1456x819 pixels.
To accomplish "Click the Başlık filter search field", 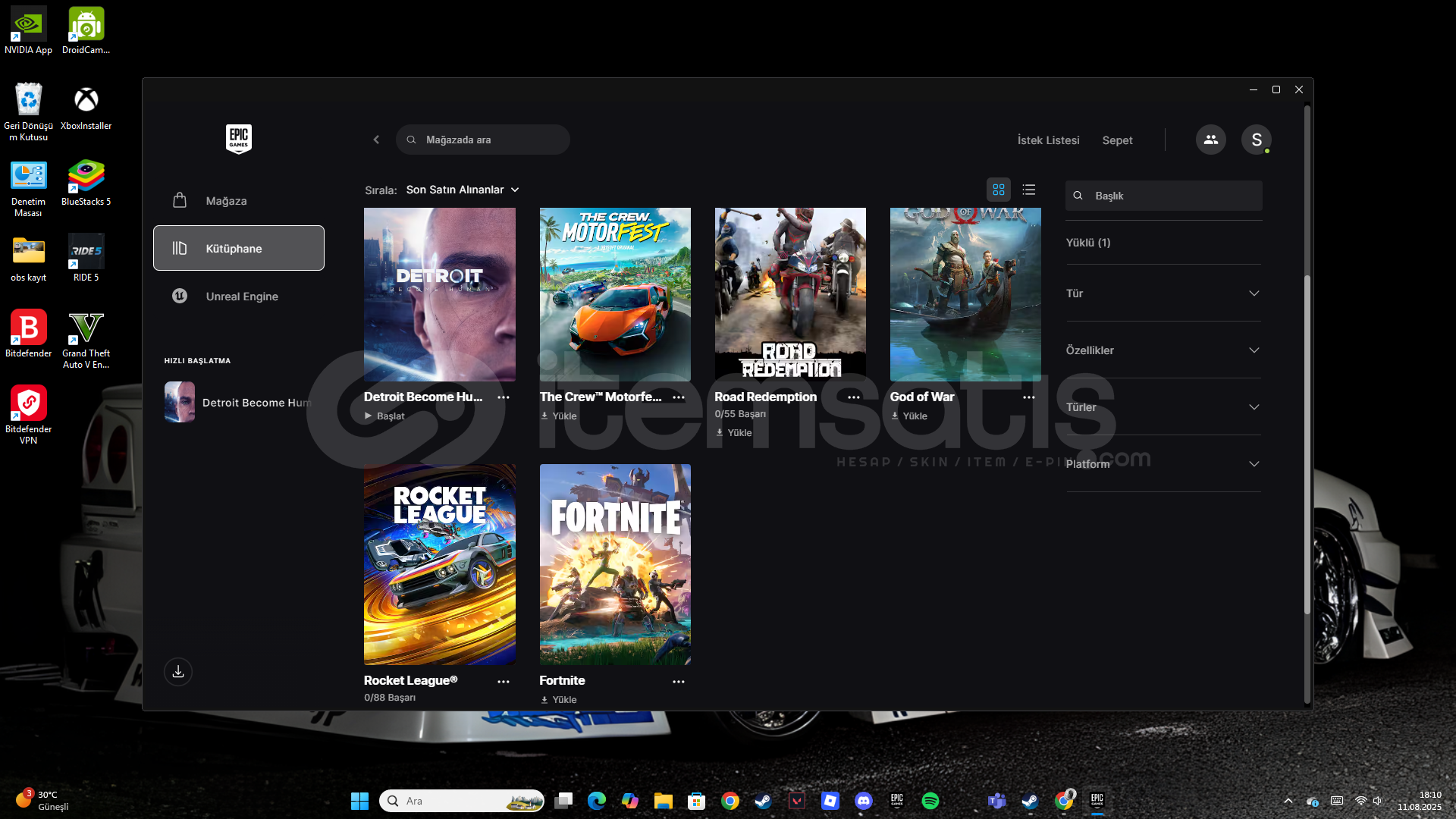I will pos(1163,196).
